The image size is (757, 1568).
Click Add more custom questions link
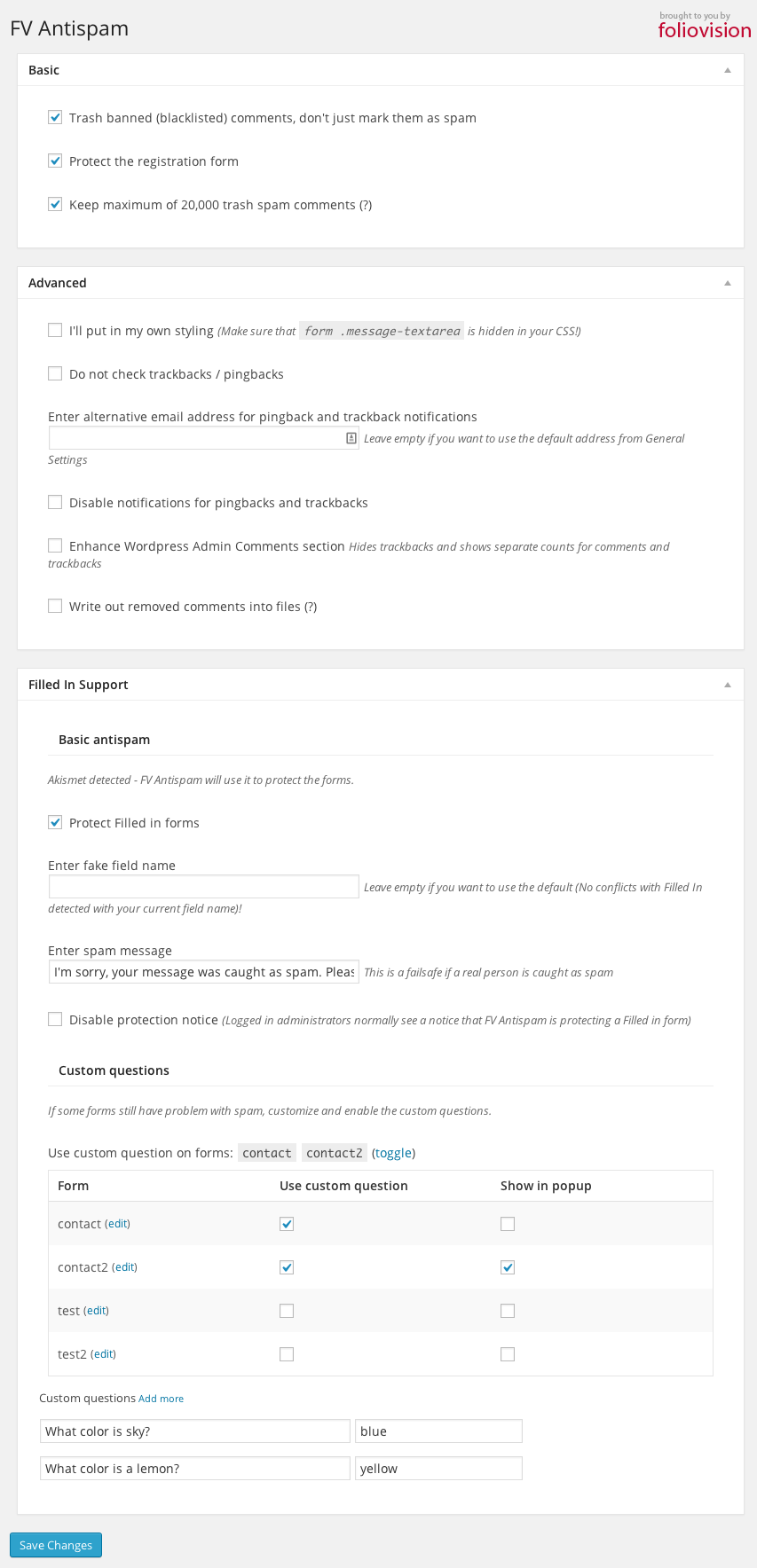click(x=161, y=1399)
